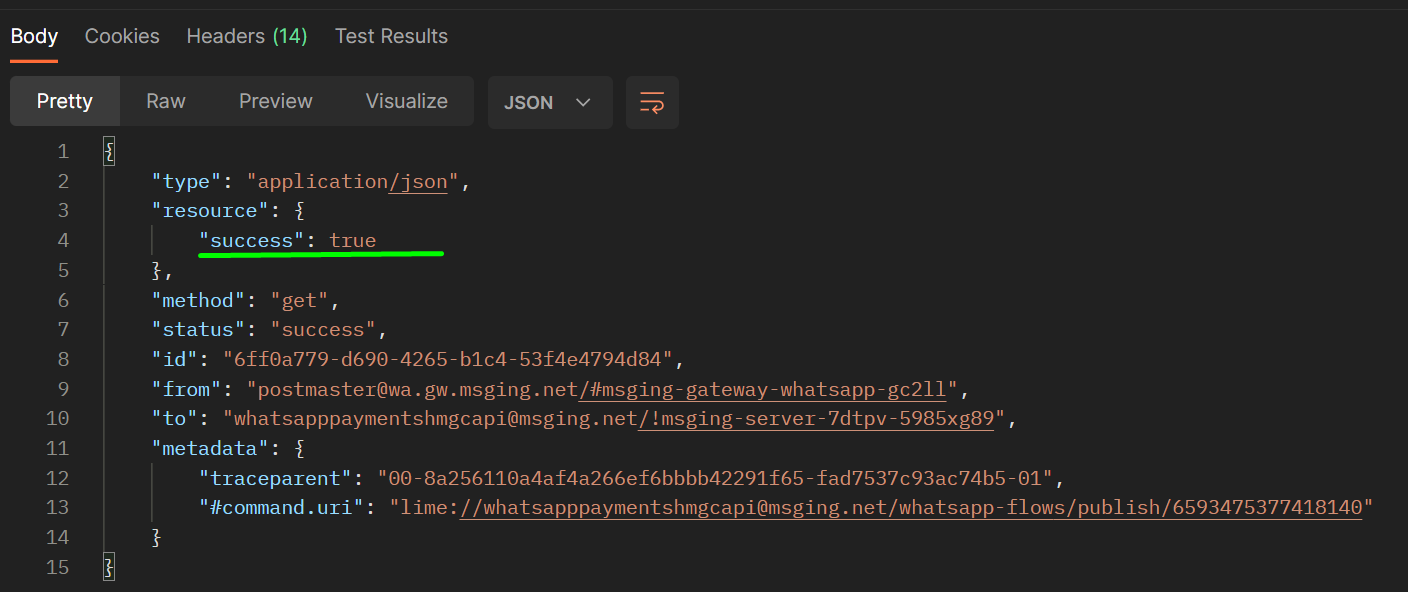Viewport: 1408px width, 592px height.
Task: Open the msging-gateway-whatsapp link in from field
Action: tap(764, 389)
